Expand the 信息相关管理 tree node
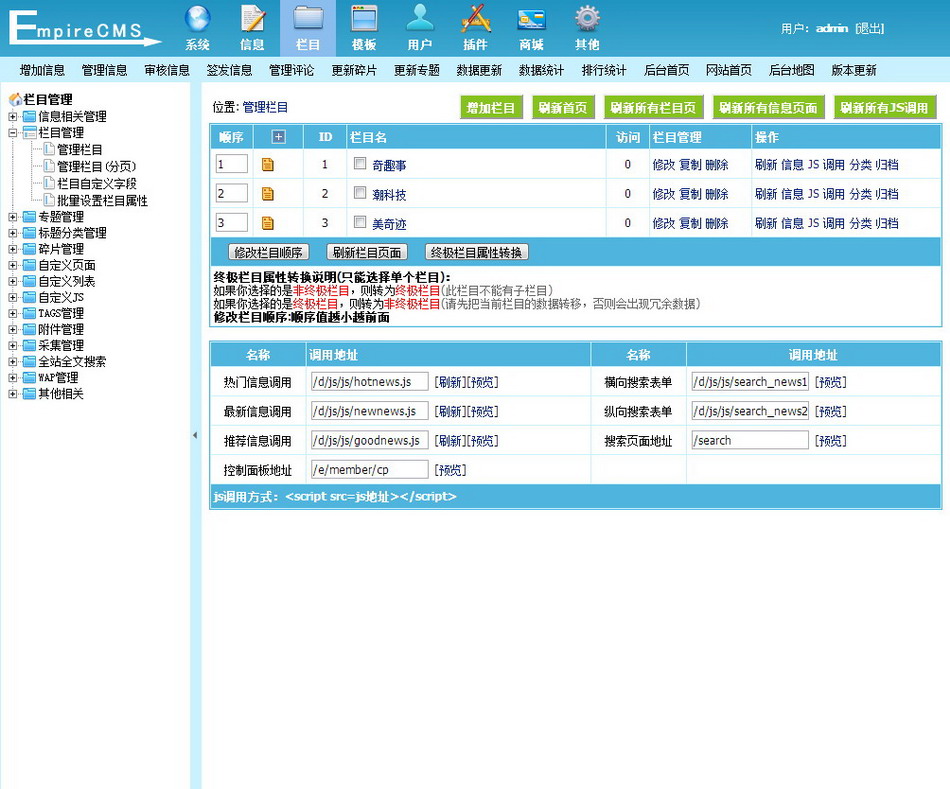Viewport: 950px width, 789px height. point(13,116)
